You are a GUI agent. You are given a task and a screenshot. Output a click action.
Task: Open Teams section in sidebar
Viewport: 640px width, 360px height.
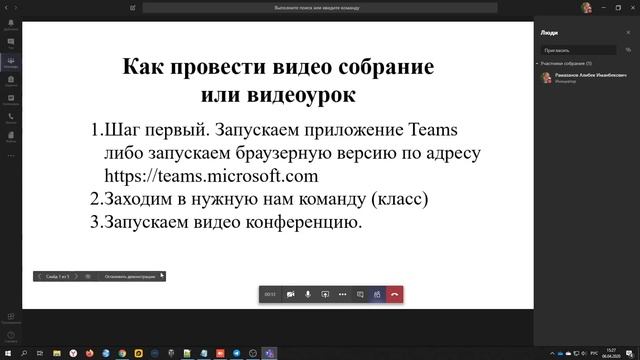tap(11, 62)
